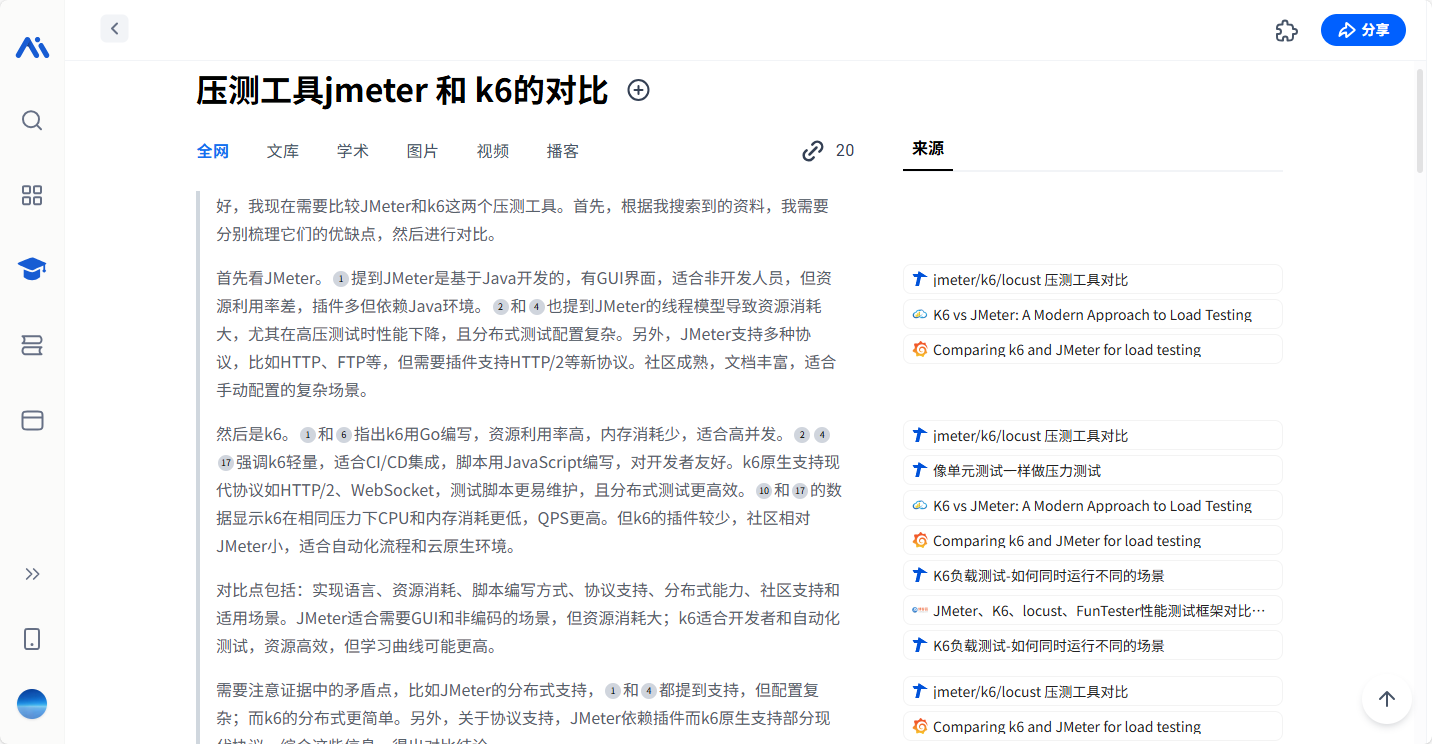Click the 来源 panel tab
Image resolution: width=1432 pixels, height=744 pixels.
point(928,149)
